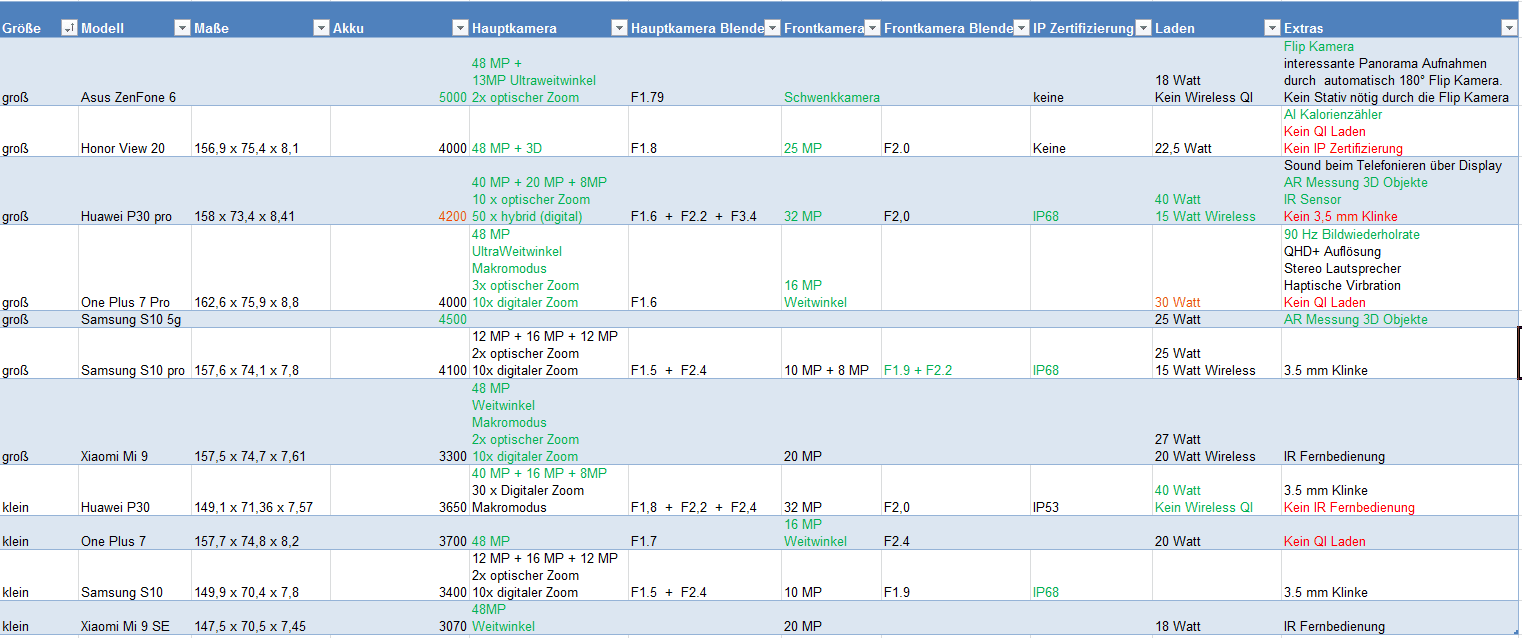This screenshot has height=638, width=1522.
Task: Click the red '30 Watt' Laden cell
Action: (x=1216, y=267)
